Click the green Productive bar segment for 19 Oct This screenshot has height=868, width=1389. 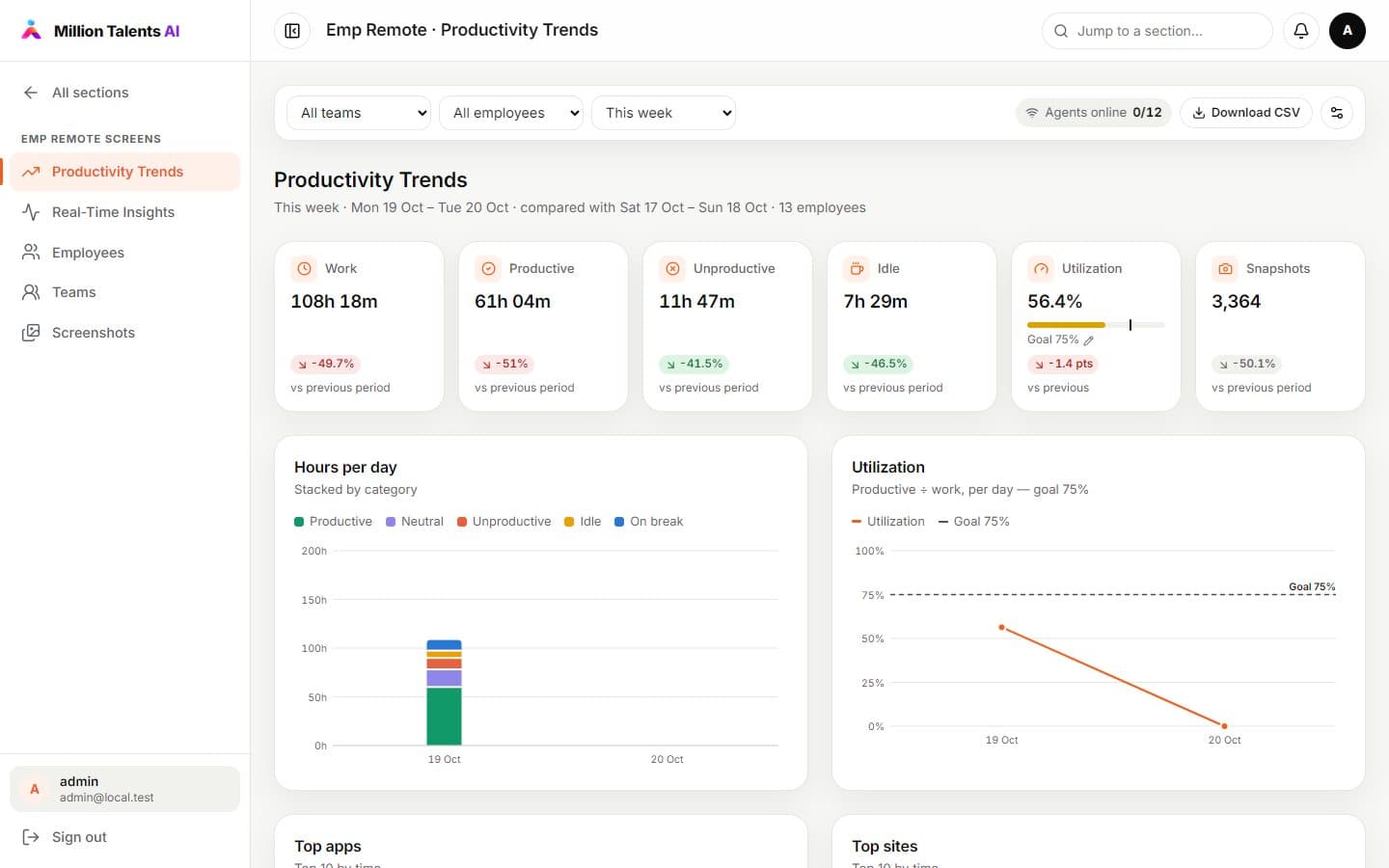point(444,716)
